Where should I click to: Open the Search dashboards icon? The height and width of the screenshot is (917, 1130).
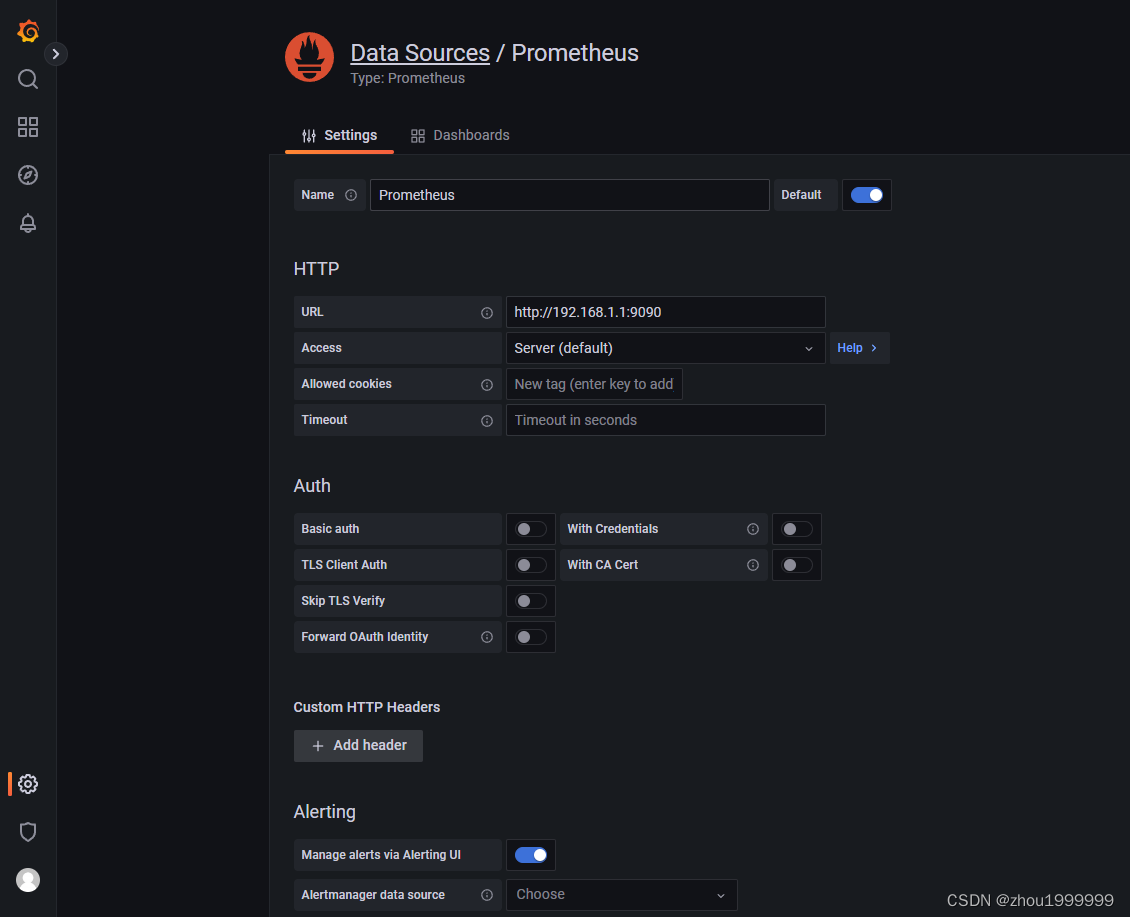pos(28,79)
